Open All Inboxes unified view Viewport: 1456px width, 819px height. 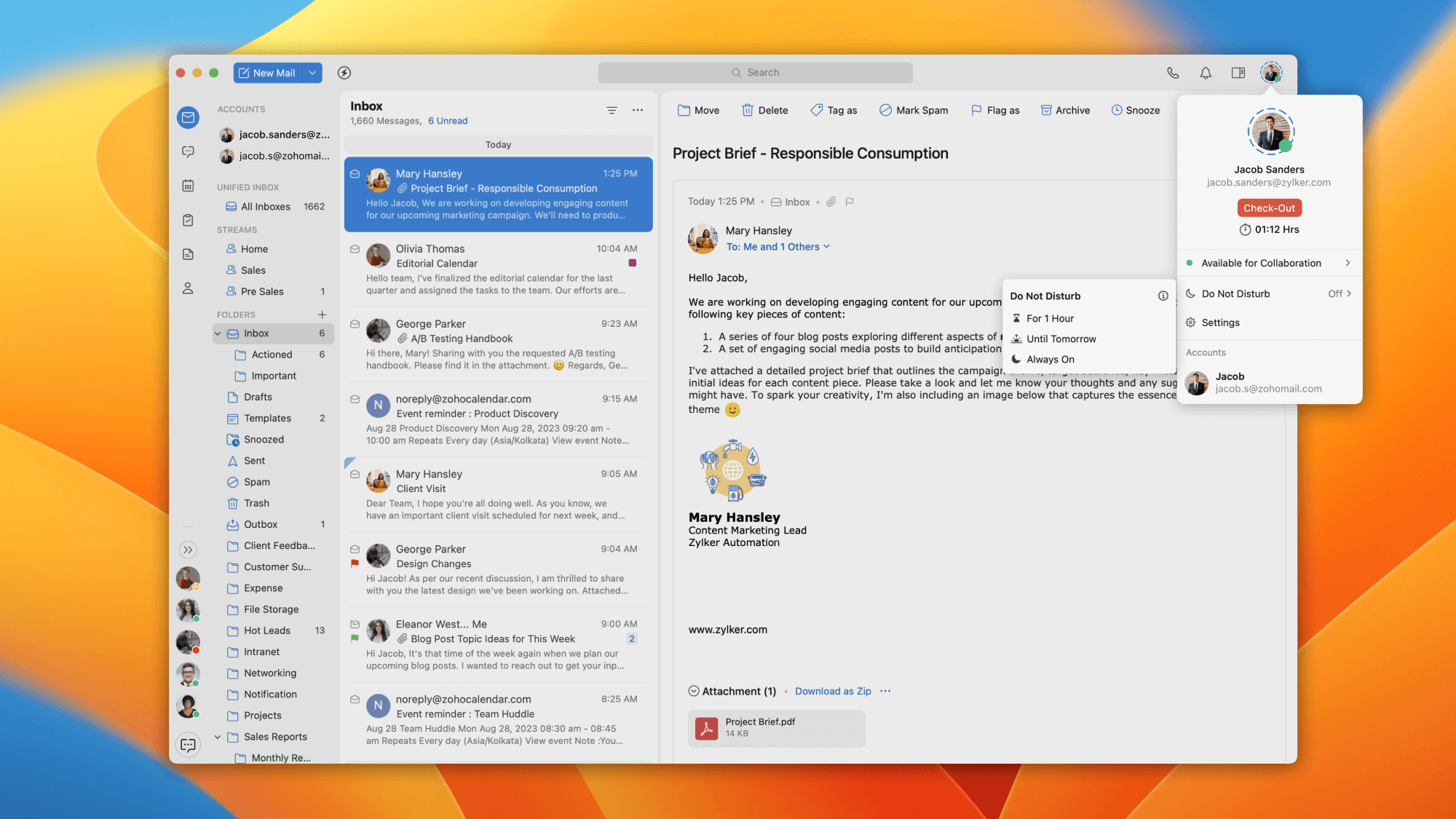[274, 207]
